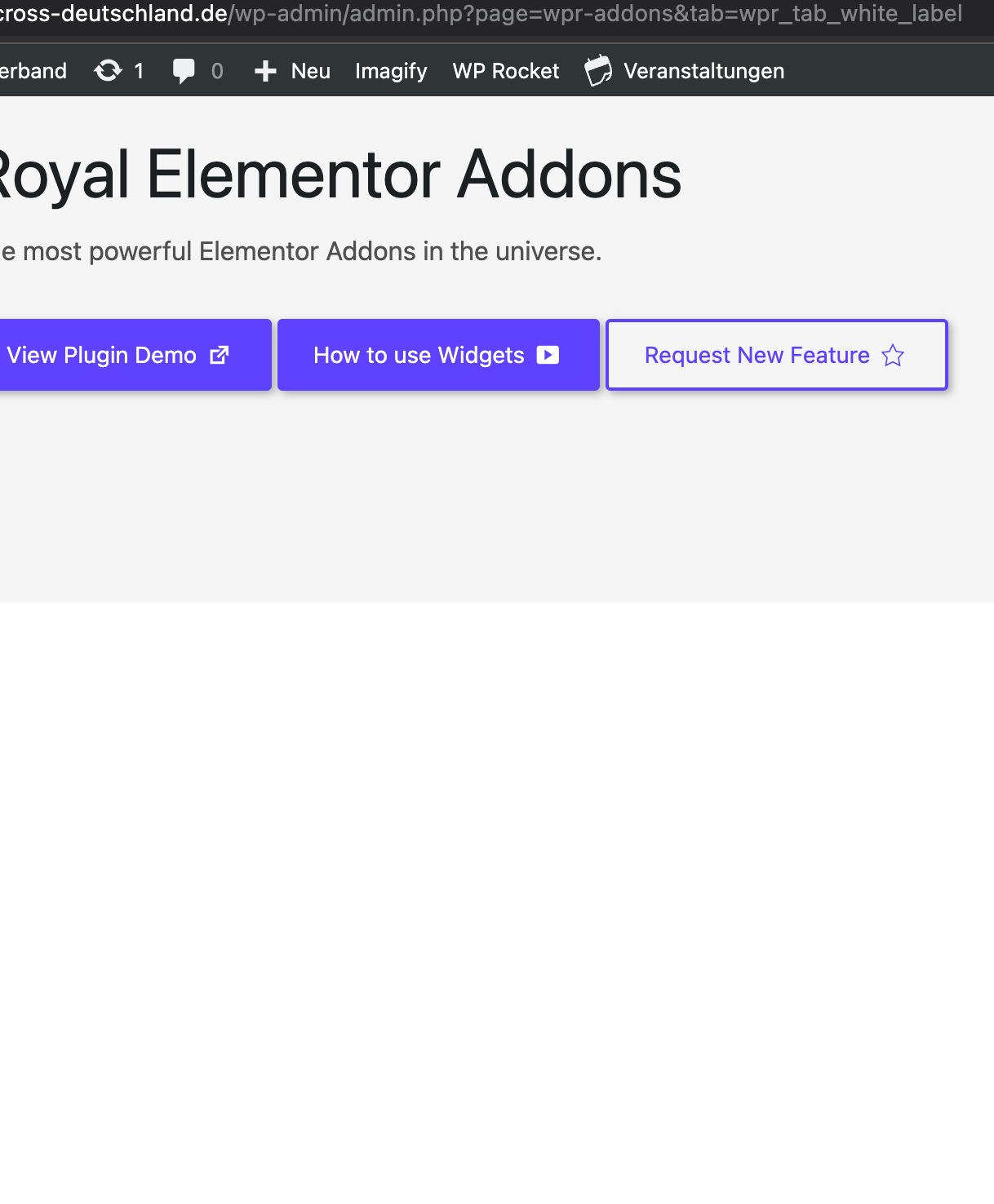
Task: Click the comments count 0
Action: pyautogui.click(x=217, y=71)
